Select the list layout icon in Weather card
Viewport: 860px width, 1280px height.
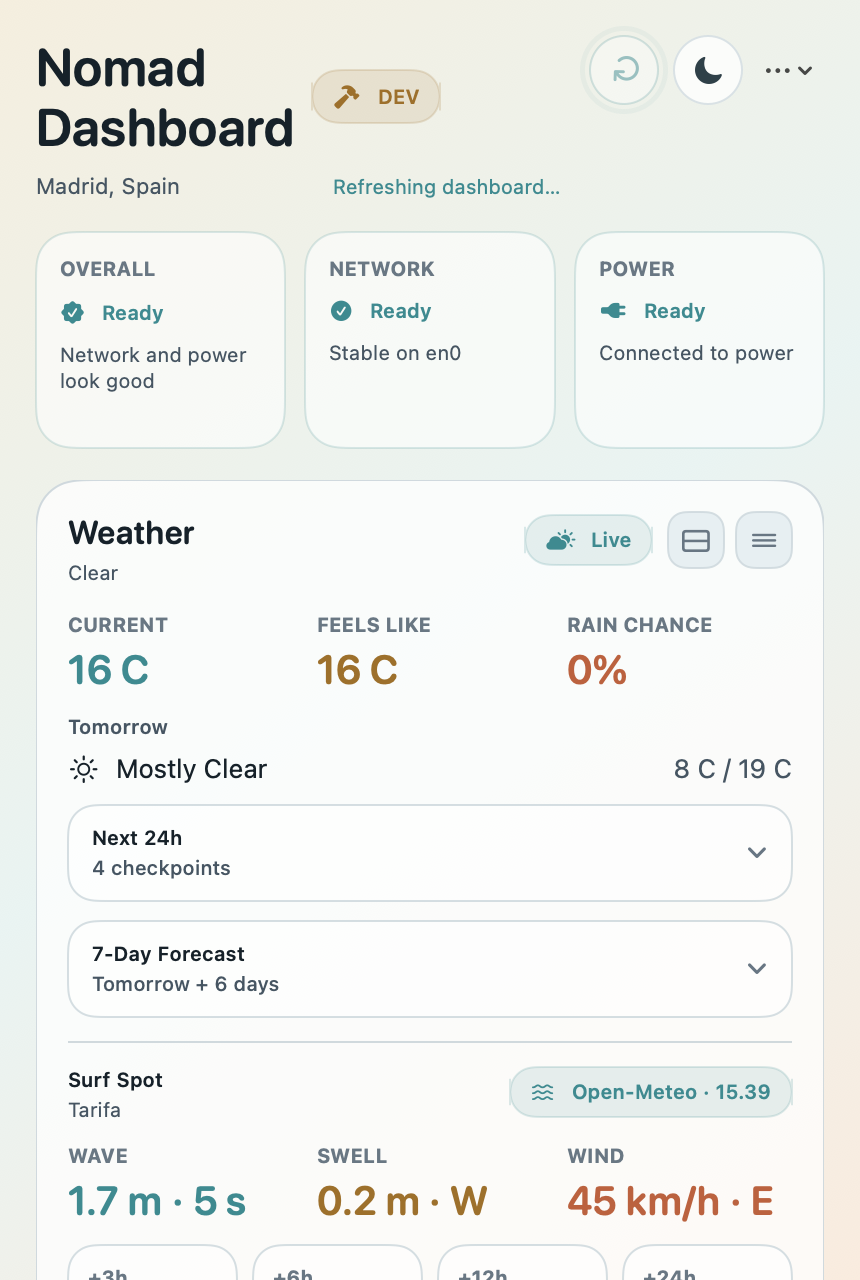tap(763, 540)
